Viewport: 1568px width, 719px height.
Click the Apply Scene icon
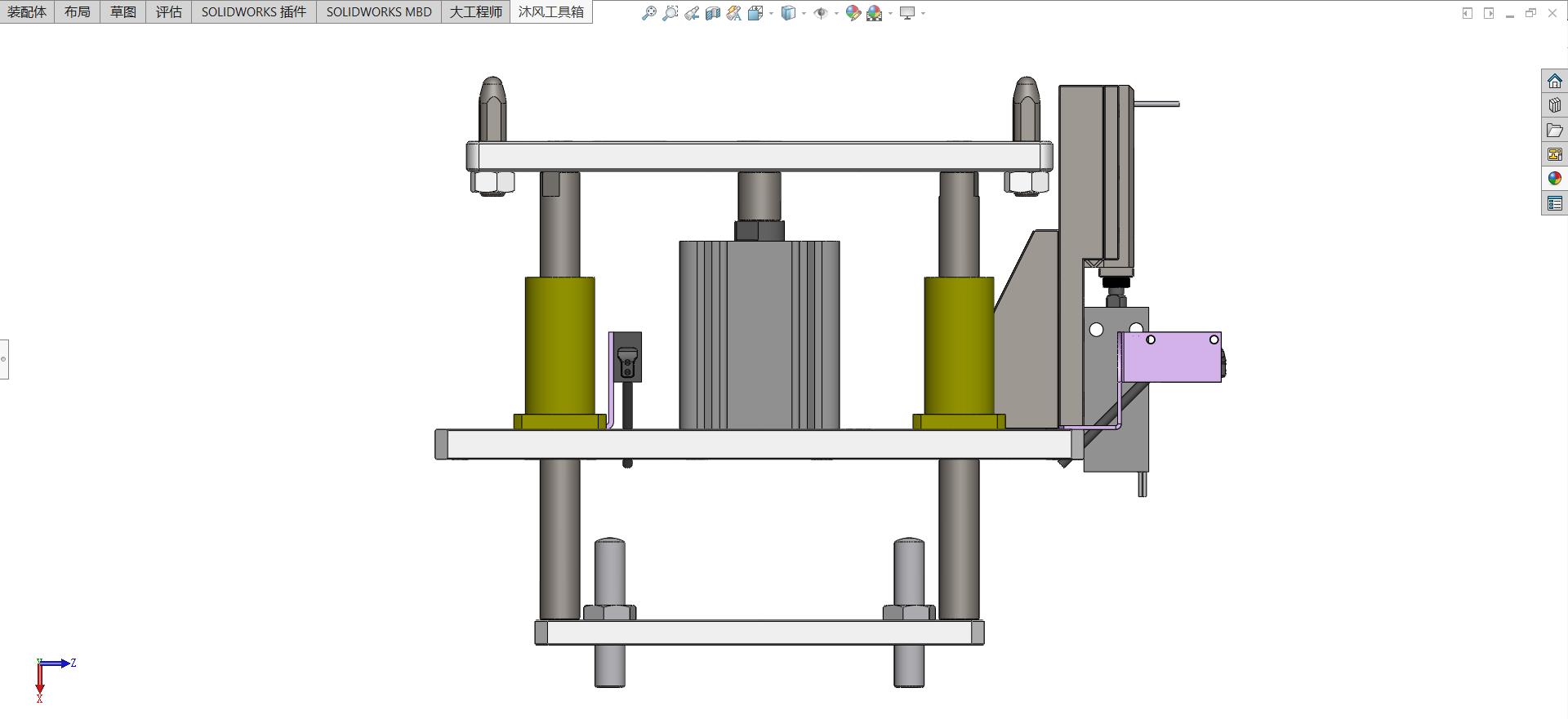[x=875, y=13]
